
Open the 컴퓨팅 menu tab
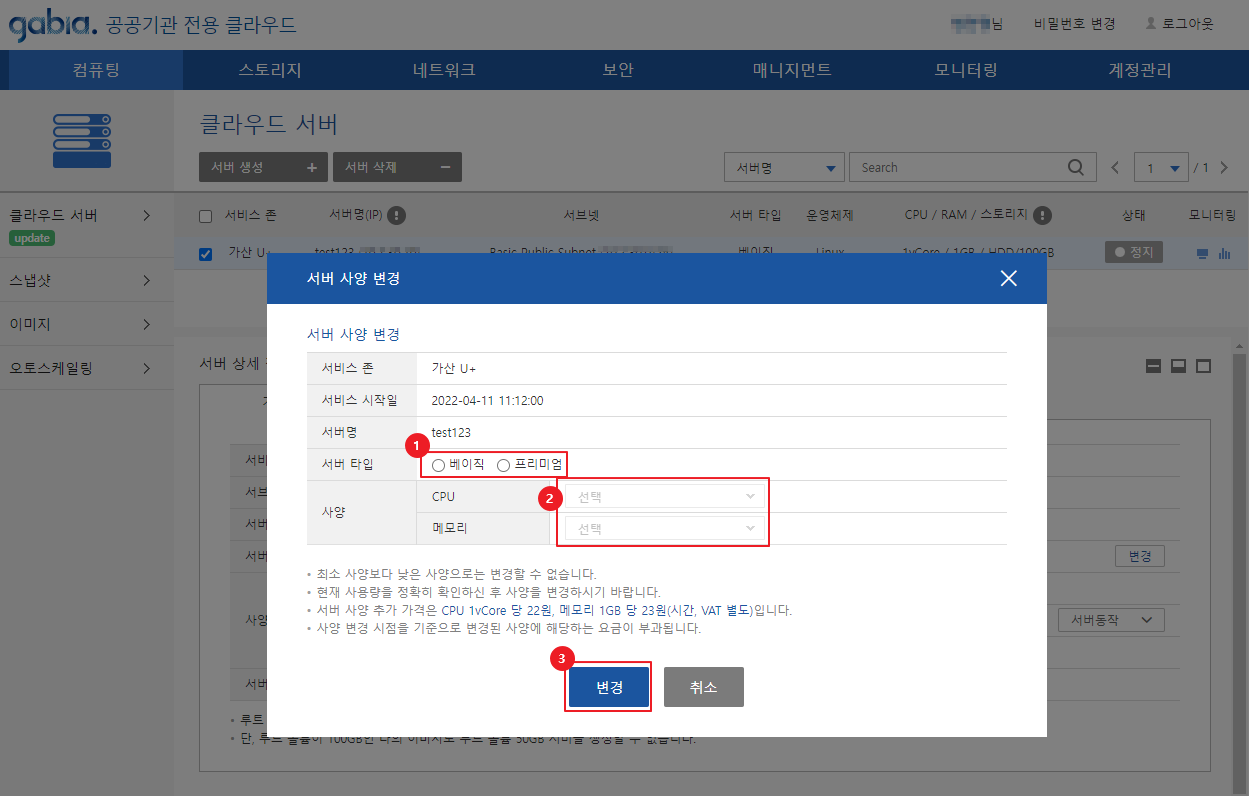(96, 70)
